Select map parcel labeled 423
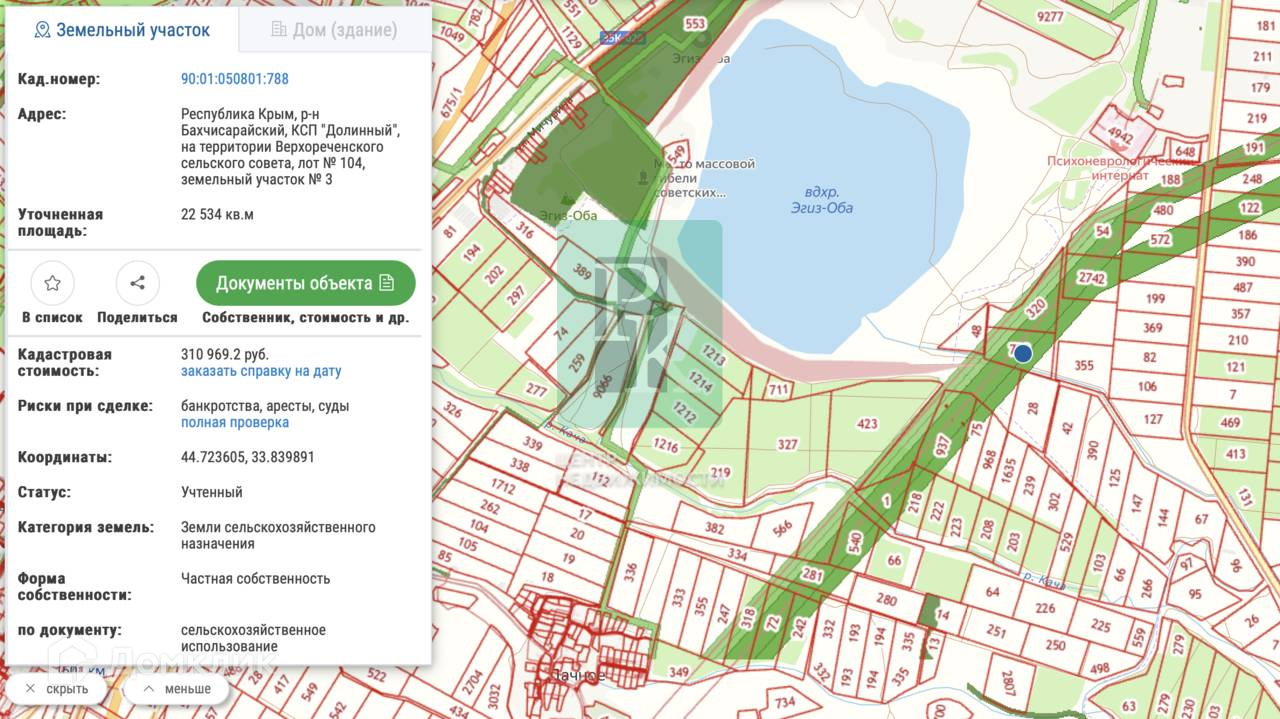This screenshot has width=1280, height=719. click(867, 424)
